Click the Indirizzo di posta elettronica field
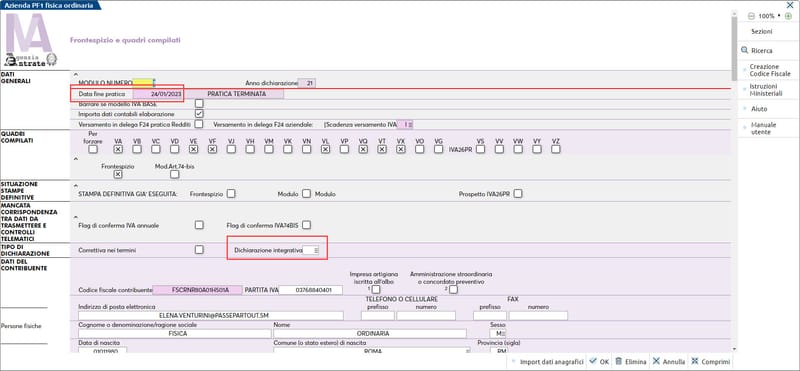 click(x=211, y=316)
